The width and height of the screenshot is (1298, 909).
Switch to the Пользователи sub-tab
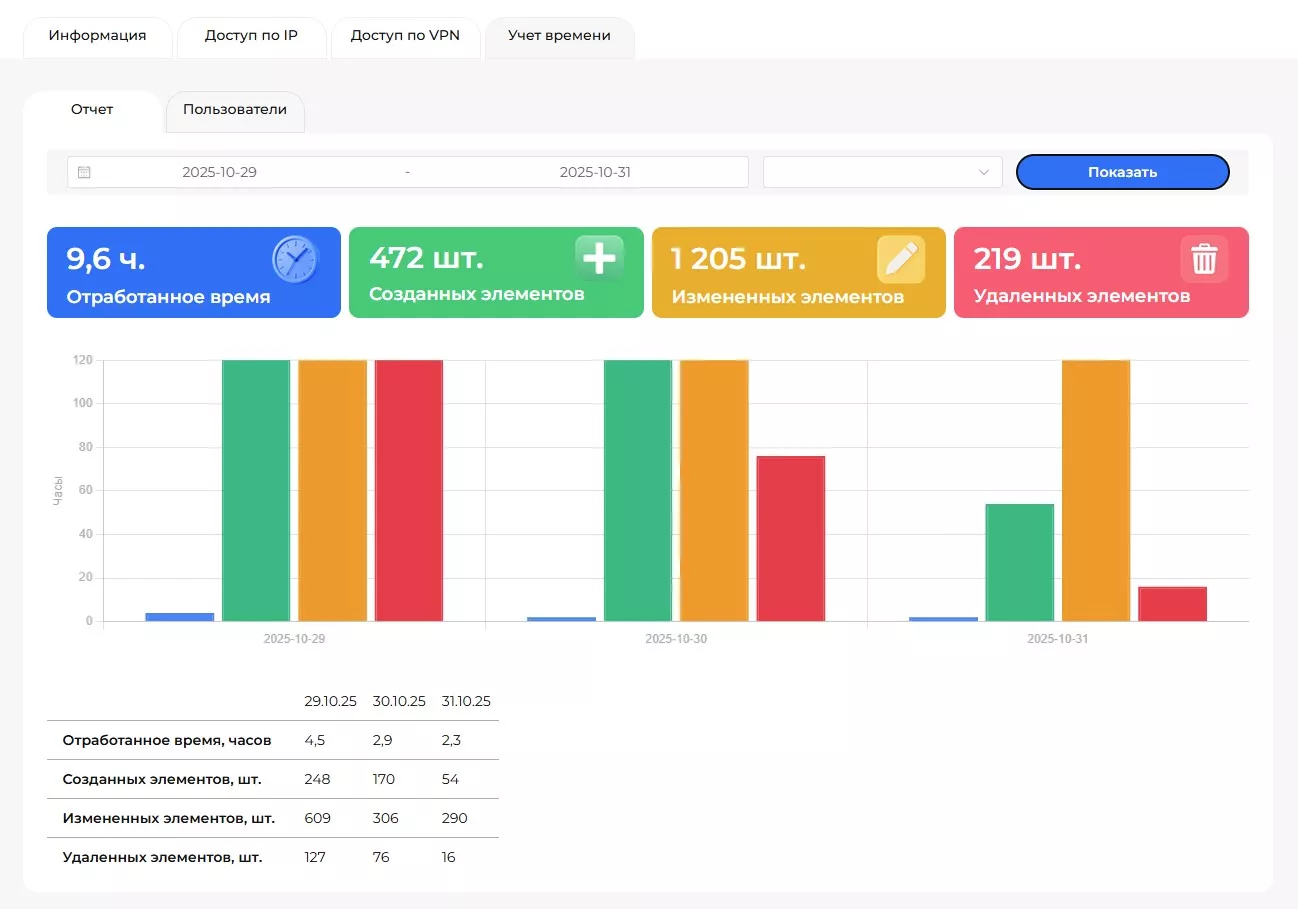tap(235, 110)
